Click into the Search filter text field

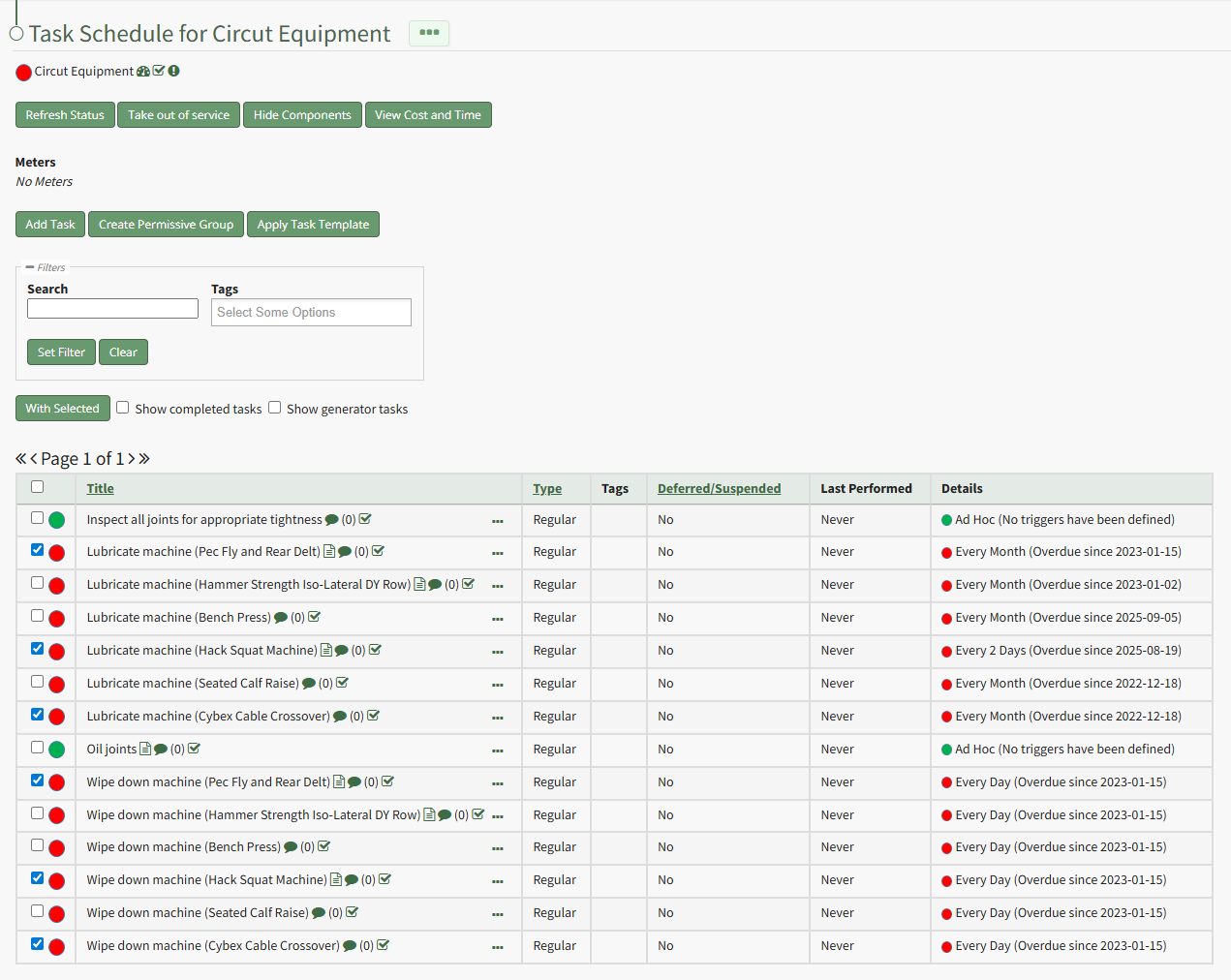click(x=112, y=309)
